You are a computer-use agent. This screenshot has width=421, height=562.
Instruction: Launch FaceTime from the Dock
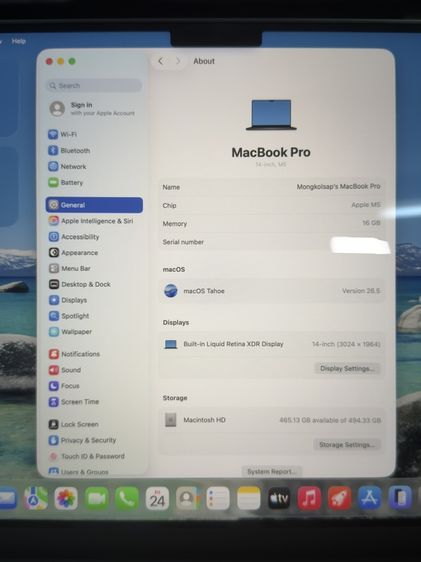(97, 498)
